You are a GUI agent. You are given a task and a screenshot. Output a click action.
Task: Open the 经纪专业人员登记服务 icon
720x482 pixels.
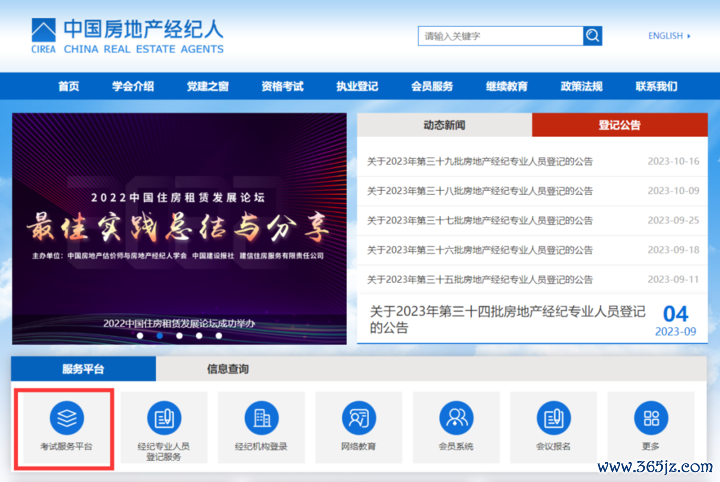tap(164, 418)
